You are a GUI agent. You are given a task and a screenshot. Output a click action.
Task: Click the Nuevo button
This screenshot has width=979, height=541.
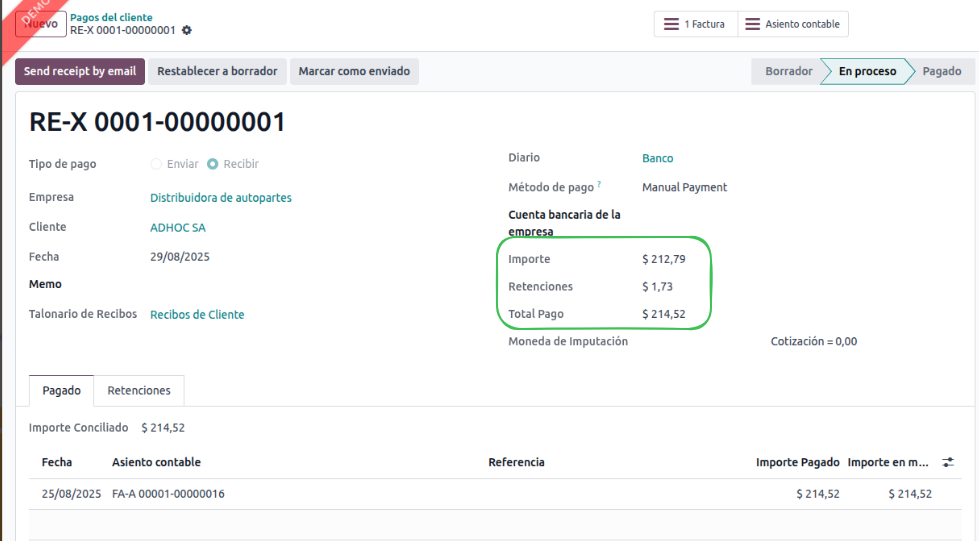[x=41, y=24]
